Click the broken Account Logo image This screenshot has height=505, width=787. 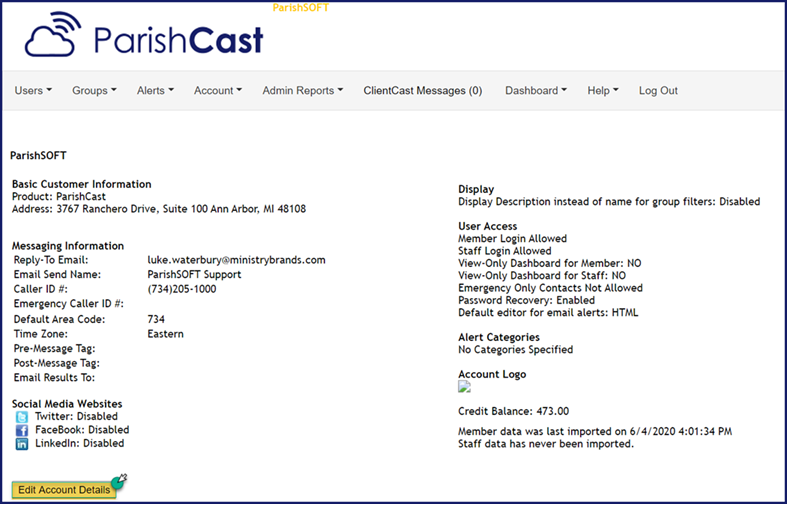464,387
